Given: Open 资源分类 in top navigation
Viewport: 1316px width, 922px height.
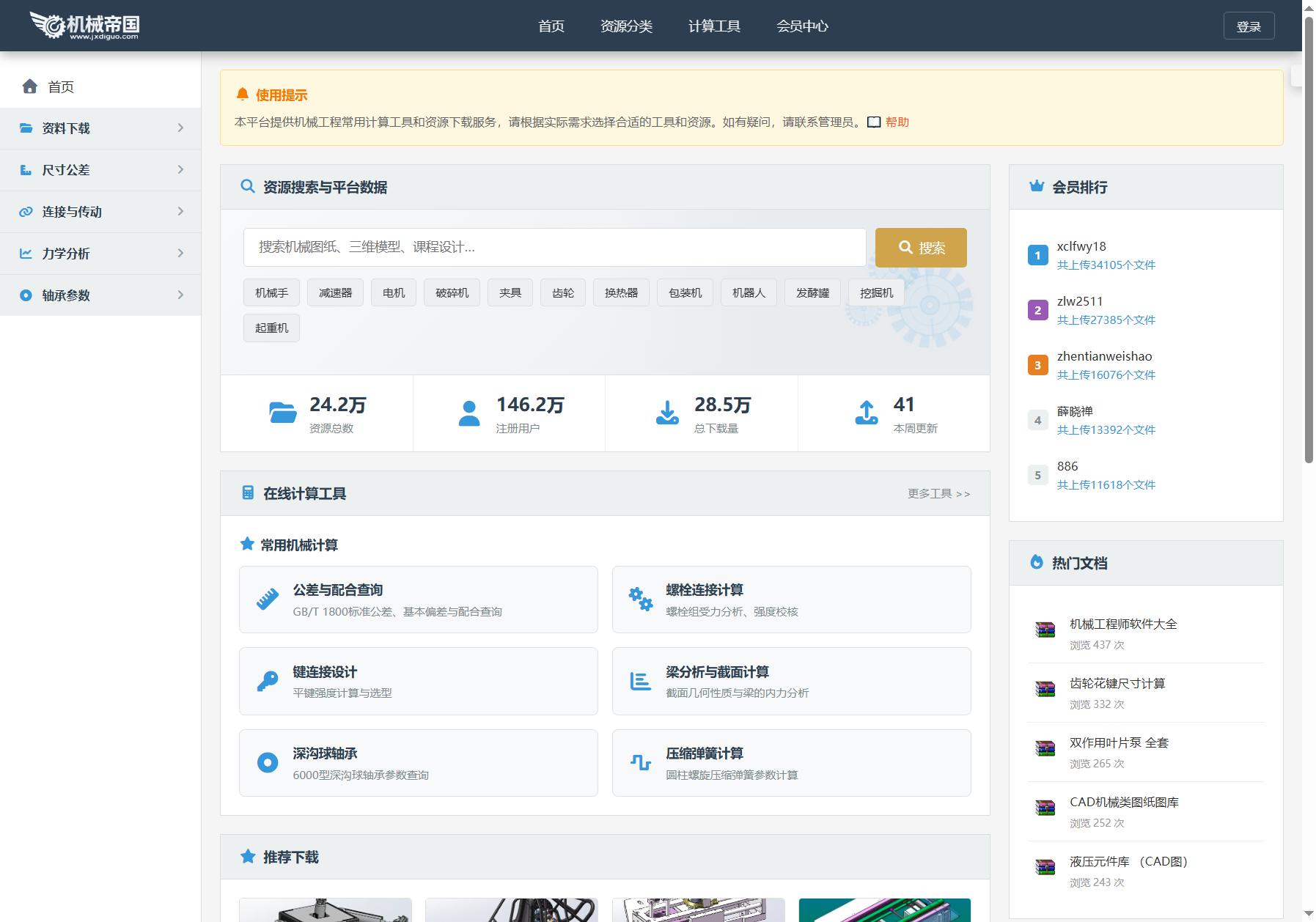Looking at the screenshot, I should (x=626, y=26).
